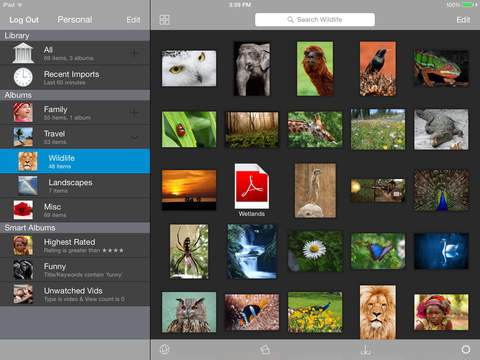The height and width of the screenshot is (360, 480).
Task: Open the spider photo
Action: click(189, 251)
